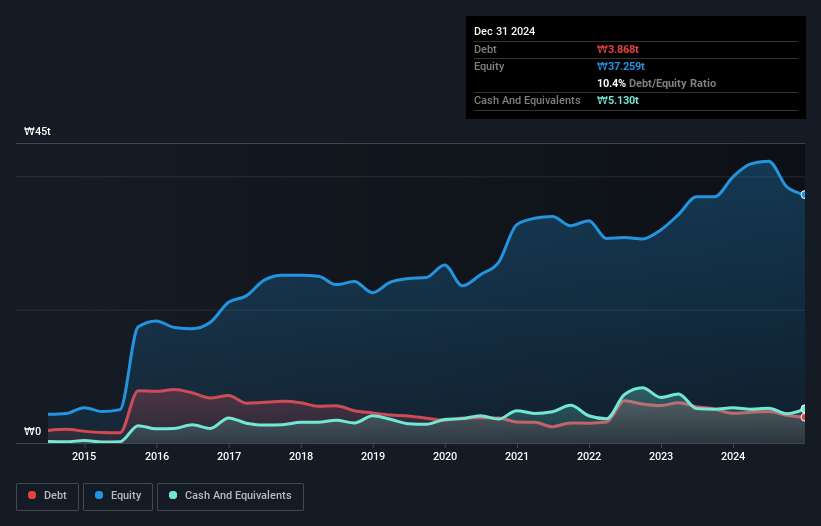Toggle the Debt legend button
Screen dimensions: 821x526
coord(48,496)
